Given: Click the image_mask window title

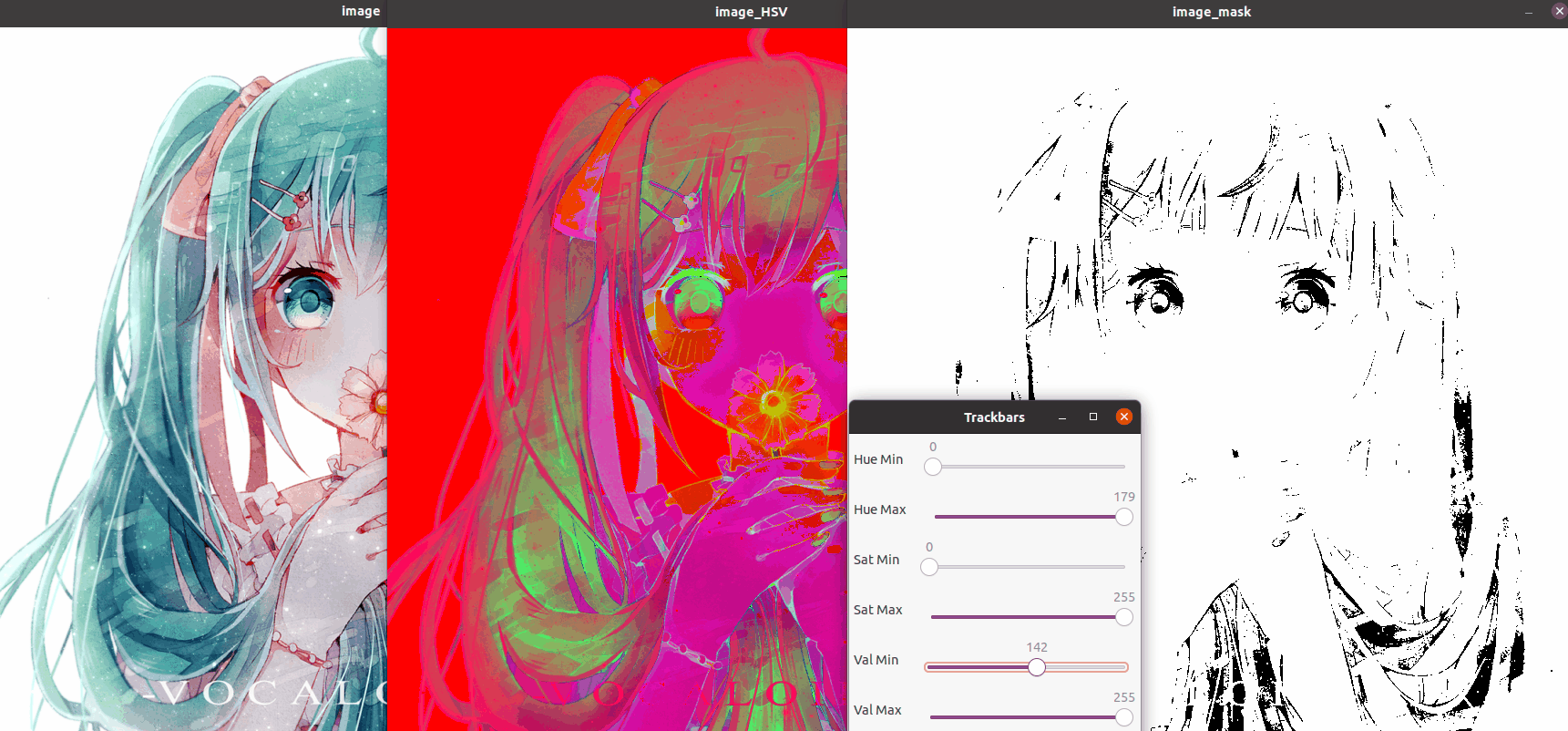Looking at the screenshot, I should click(1212, 12).
